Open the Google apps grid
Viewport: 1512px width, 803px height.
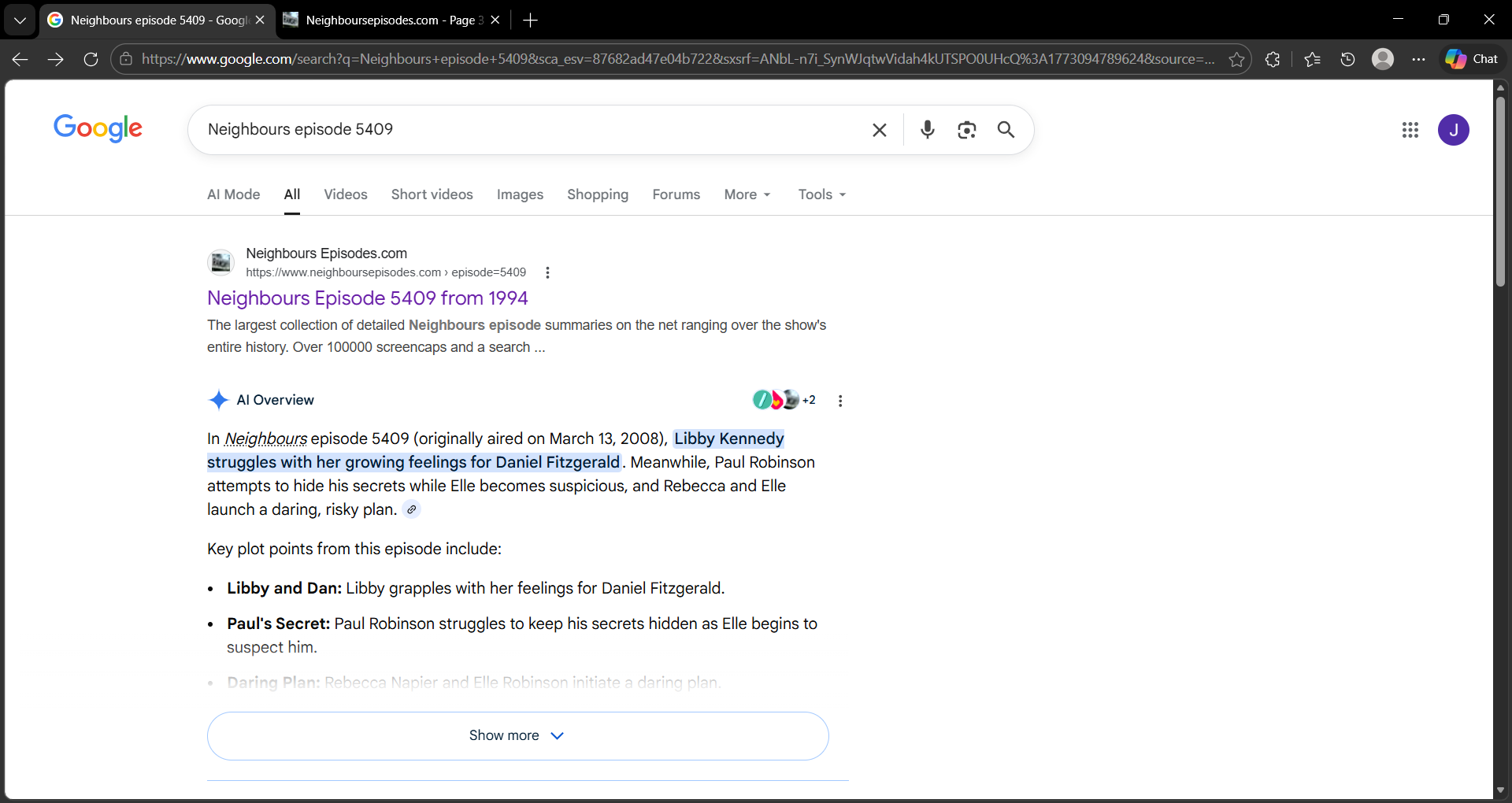pos(1410,130)
